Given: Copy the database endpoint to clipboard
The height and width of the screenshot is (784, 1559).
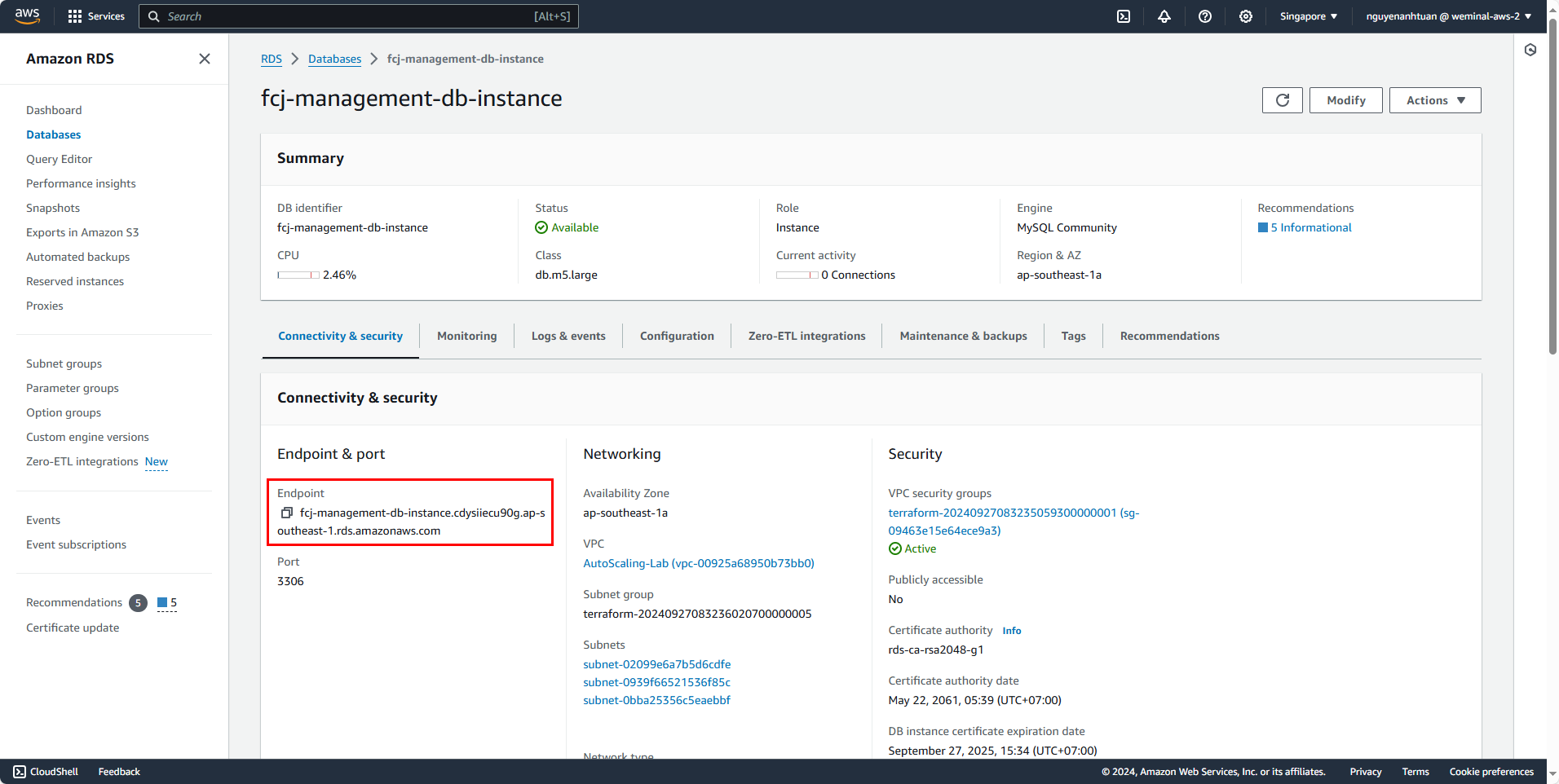Looking at the screenshot, I should tap(286, 513).
